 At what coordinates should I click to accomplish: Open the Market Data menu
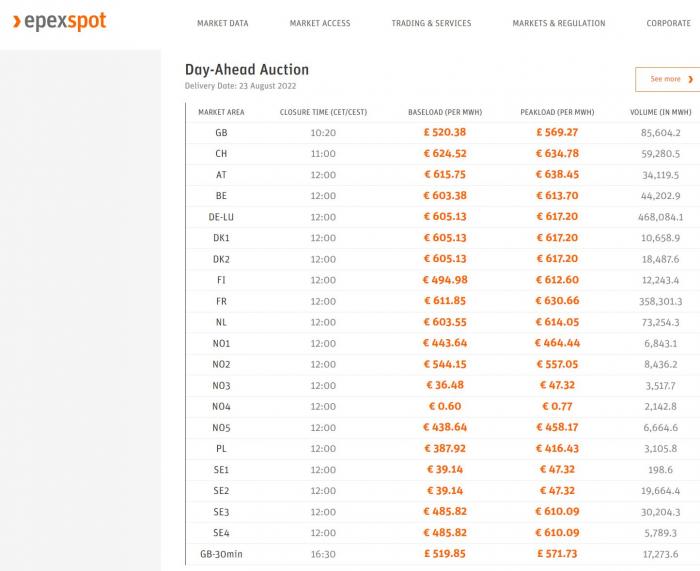pos(223,23)
